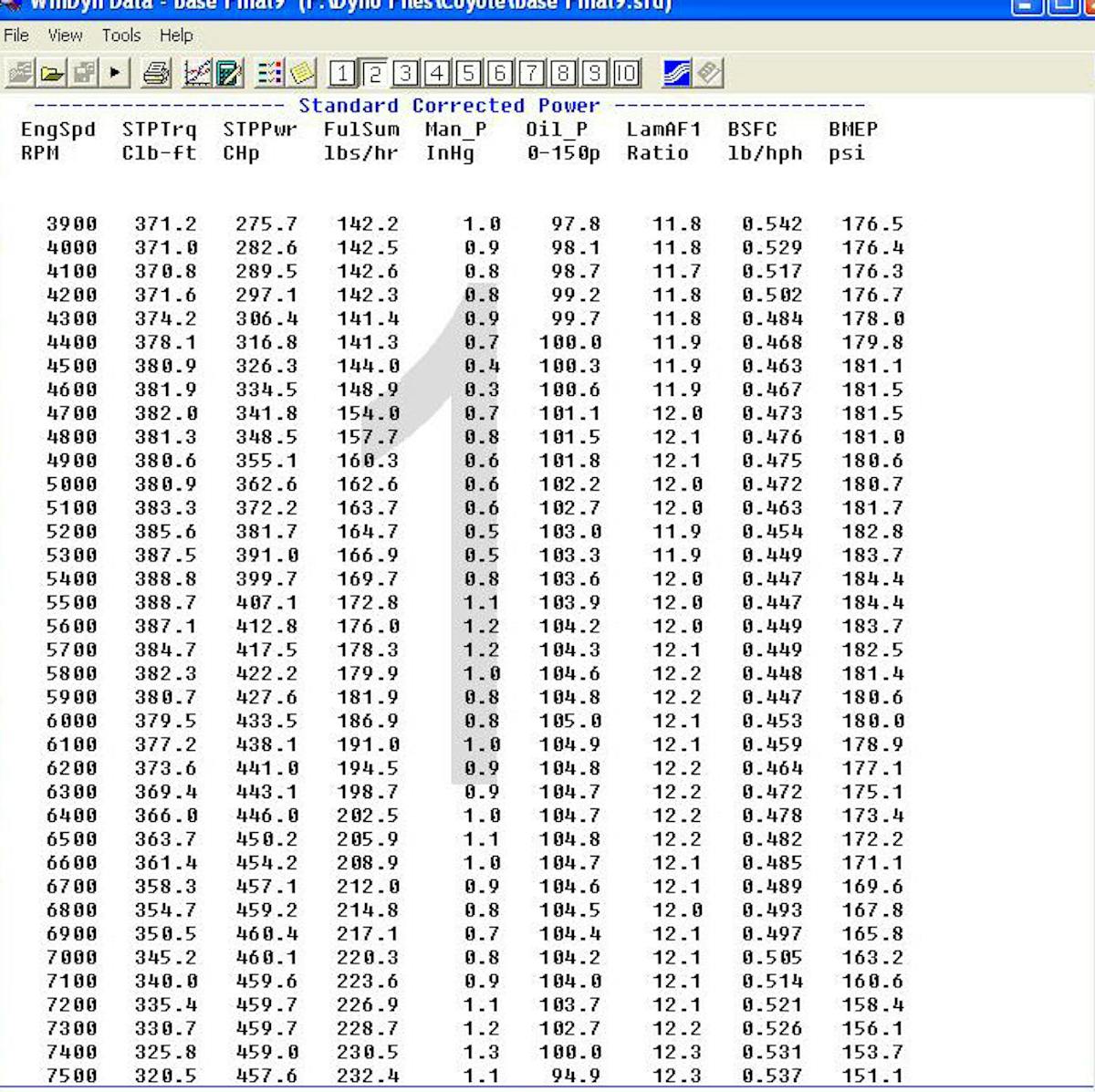The width and height of the screenshot is (1095, 1092).
Task: Open the yellow sticky note icon
Action: (x=302, y=73)
